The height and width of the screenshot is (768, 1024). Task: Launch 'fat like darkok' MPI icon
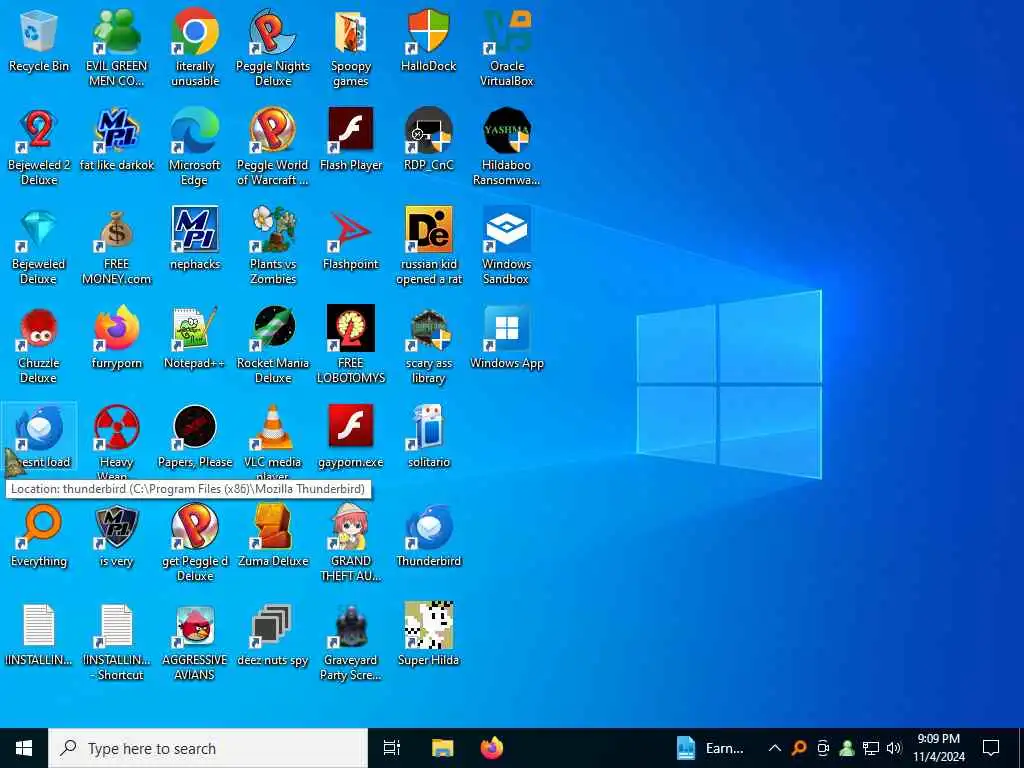coord(116,140)
